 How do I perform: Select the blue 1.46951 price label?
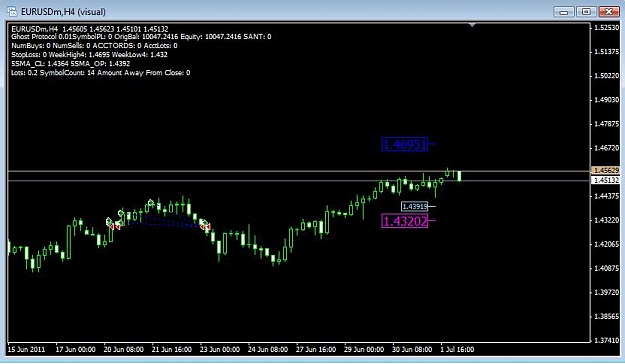(405, 144)
